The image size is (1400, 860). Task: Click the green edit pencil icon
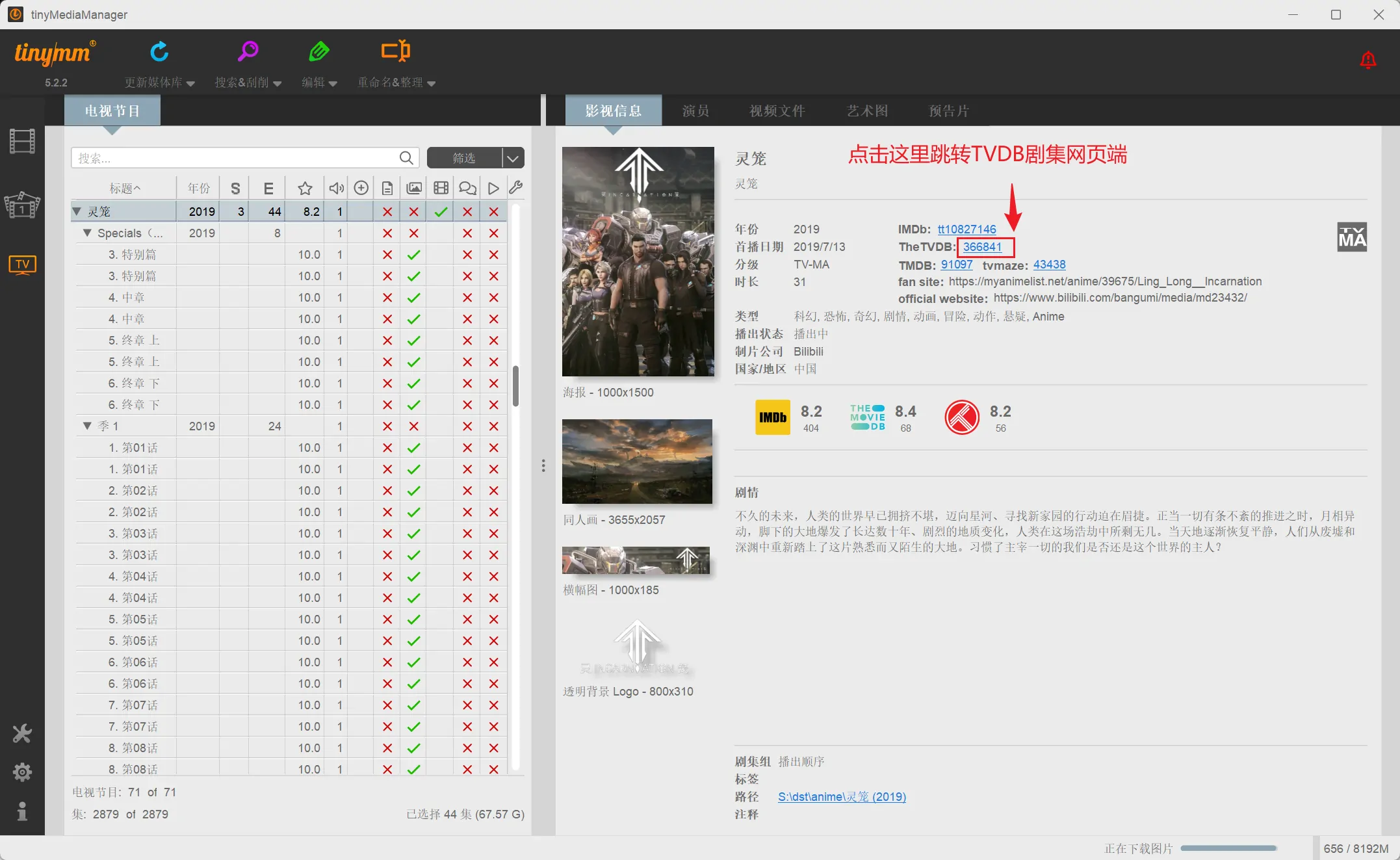pyautogui.click(x=318, y=51)
